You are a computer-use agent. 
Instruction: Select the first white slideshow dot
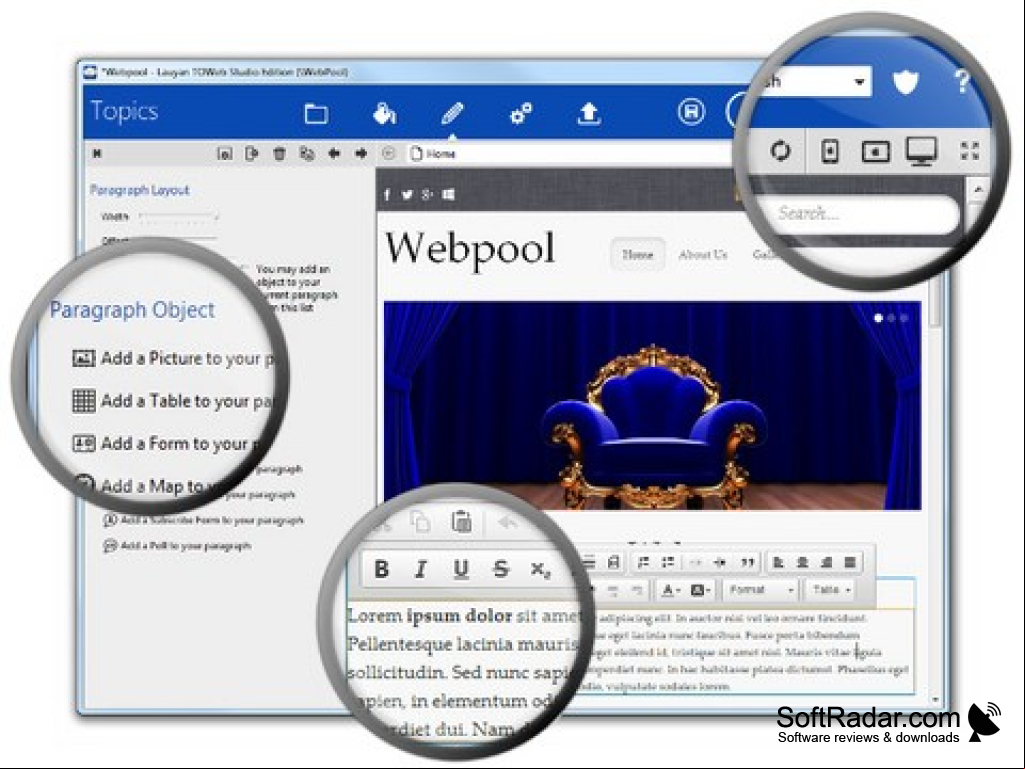pos(879,318)
